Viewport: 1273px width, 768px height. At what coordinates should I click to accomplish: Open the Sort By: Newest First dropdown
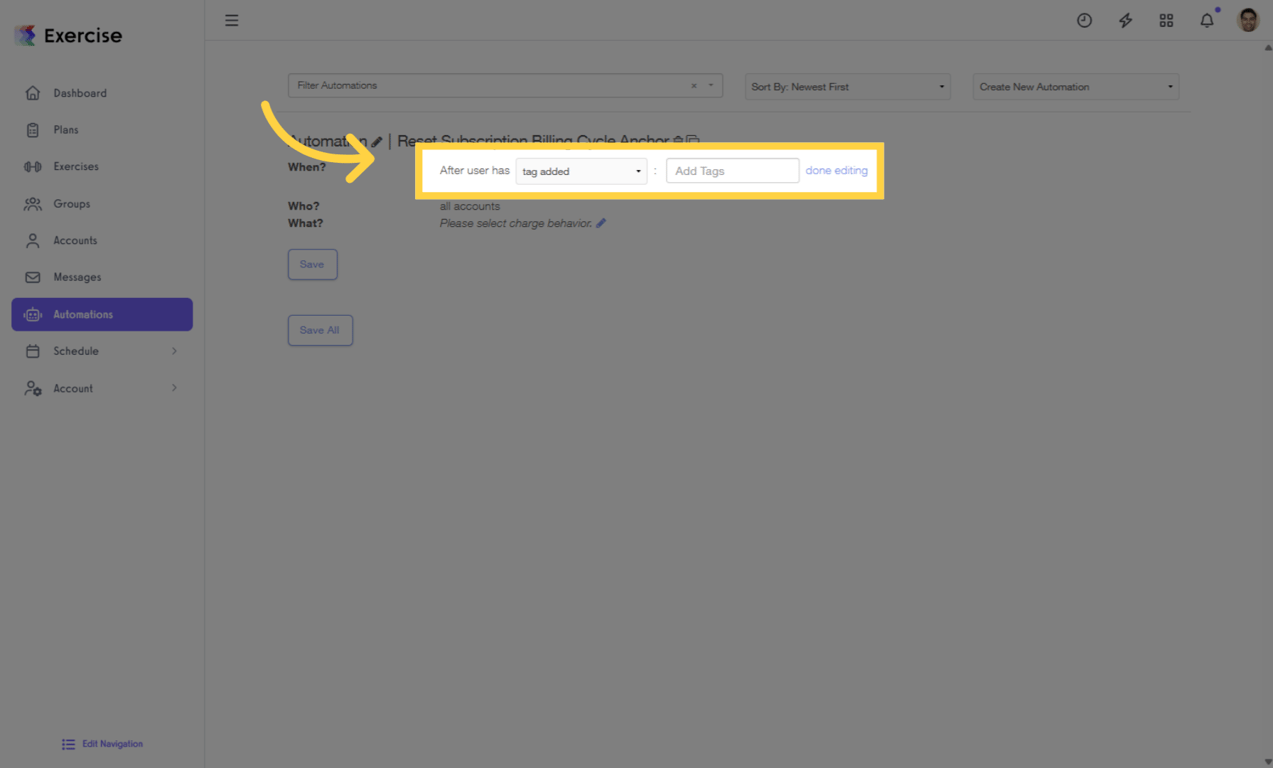point(848,87)
